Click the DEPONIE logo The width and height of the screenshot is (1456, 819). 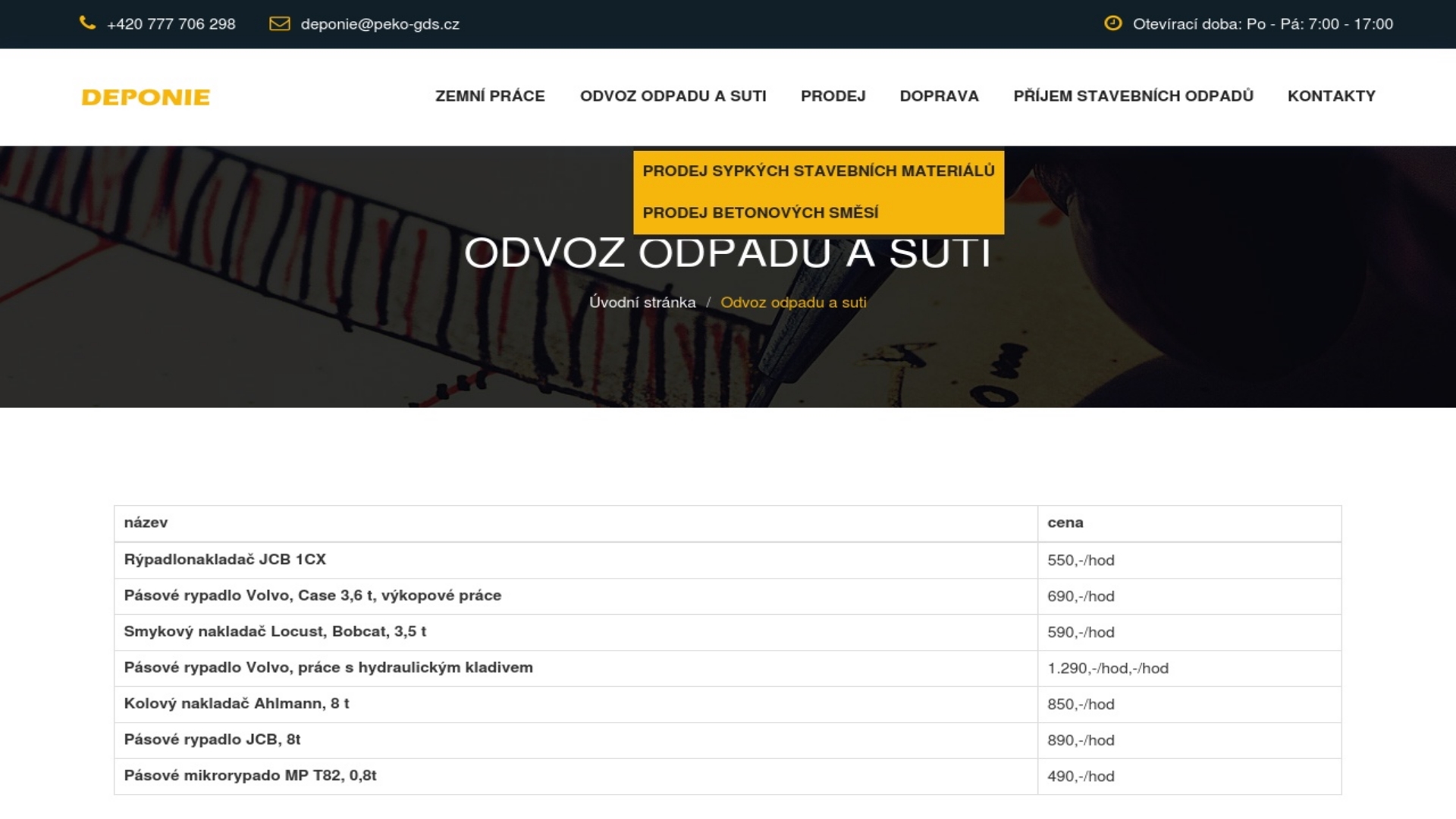click(x=146, y=97)
